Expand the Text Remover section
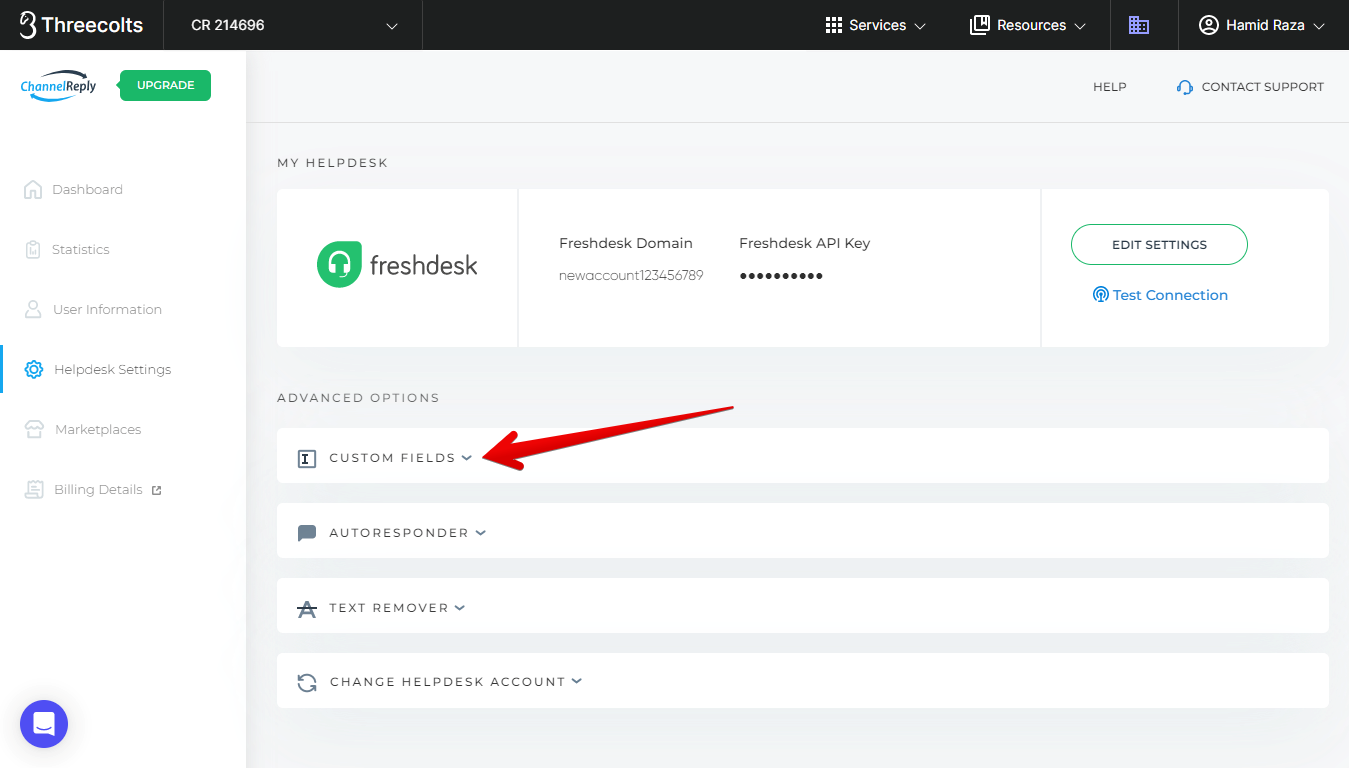The image size is (1349, 768). coord(802,606)
